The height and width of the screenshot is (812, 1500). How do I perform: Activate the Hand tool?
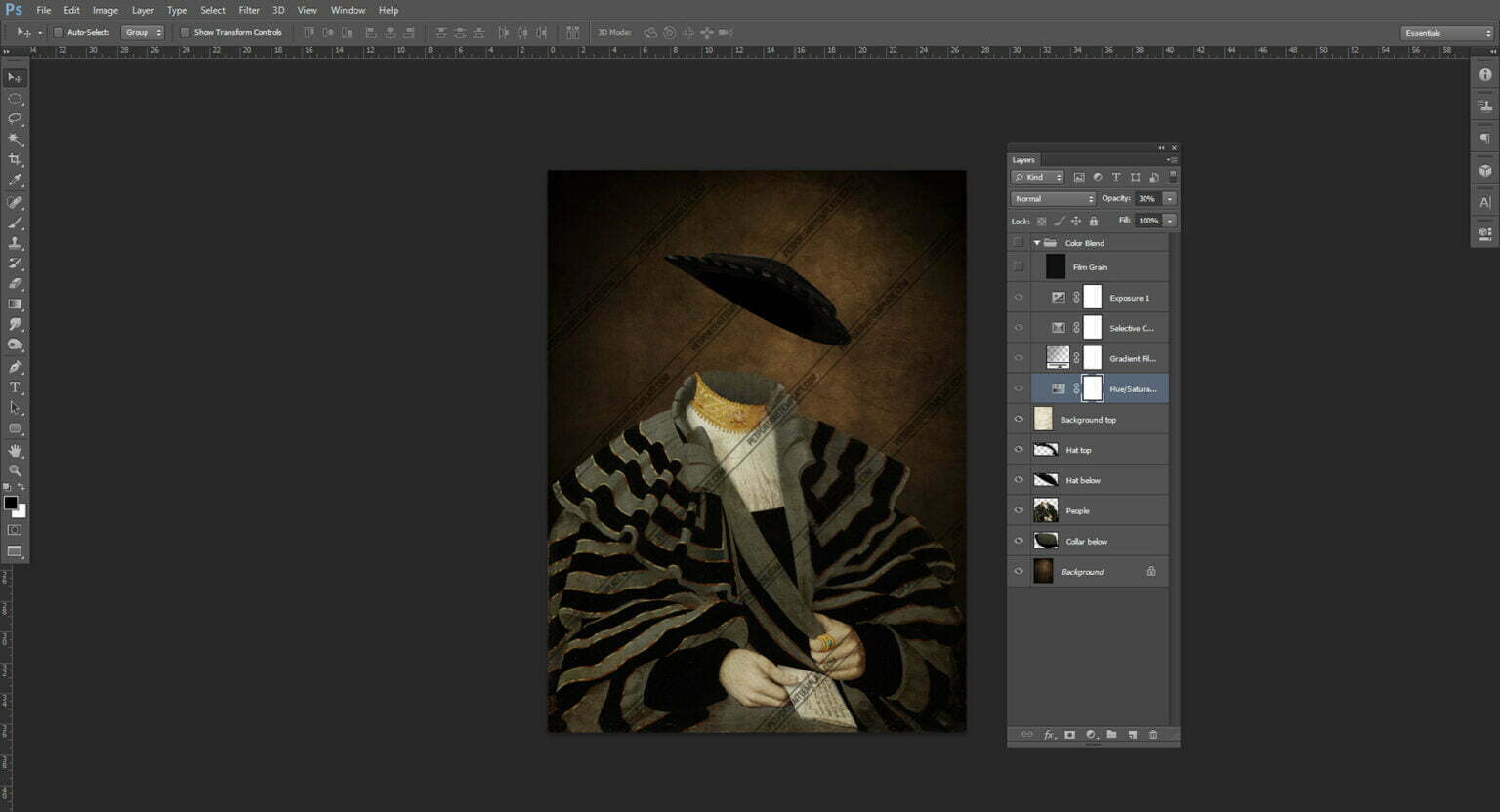(x=16, y=451)
